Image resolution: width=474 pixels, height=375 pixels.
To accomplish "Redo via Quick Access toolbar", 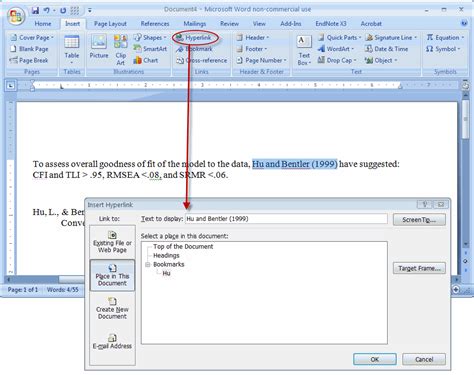I will point(63,10).
